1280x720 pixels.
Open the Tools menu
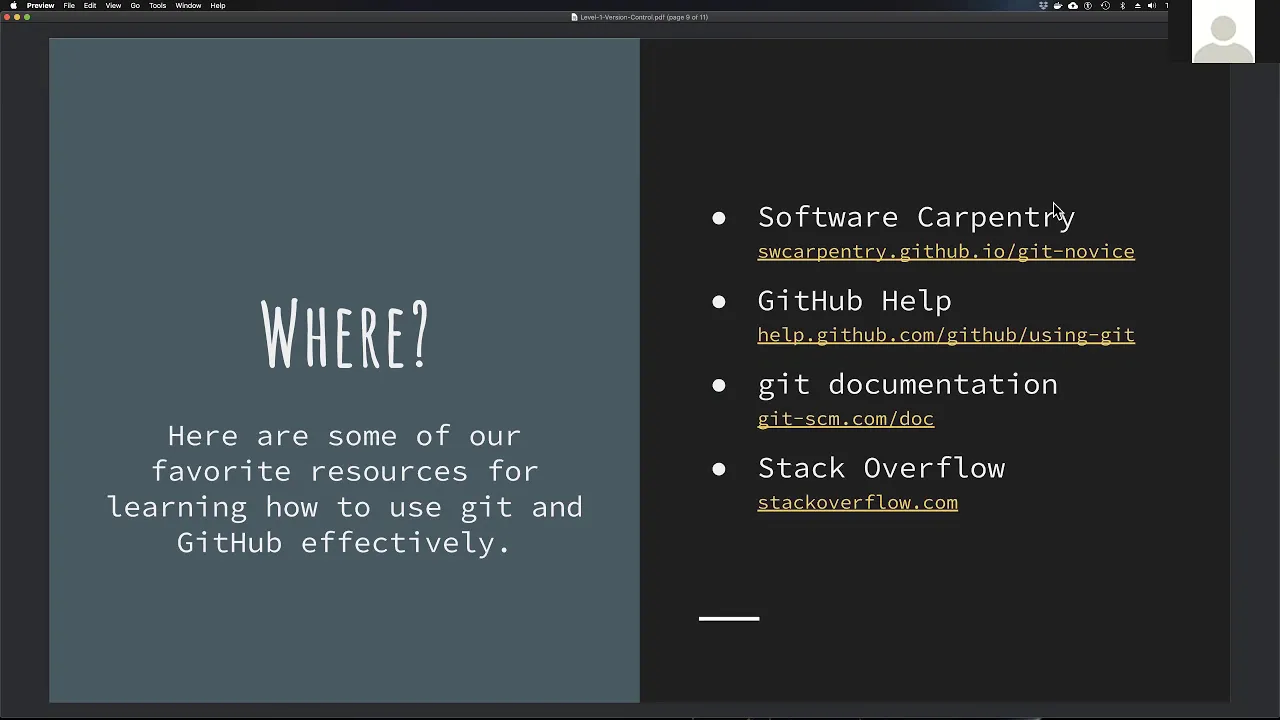point(158,5)
